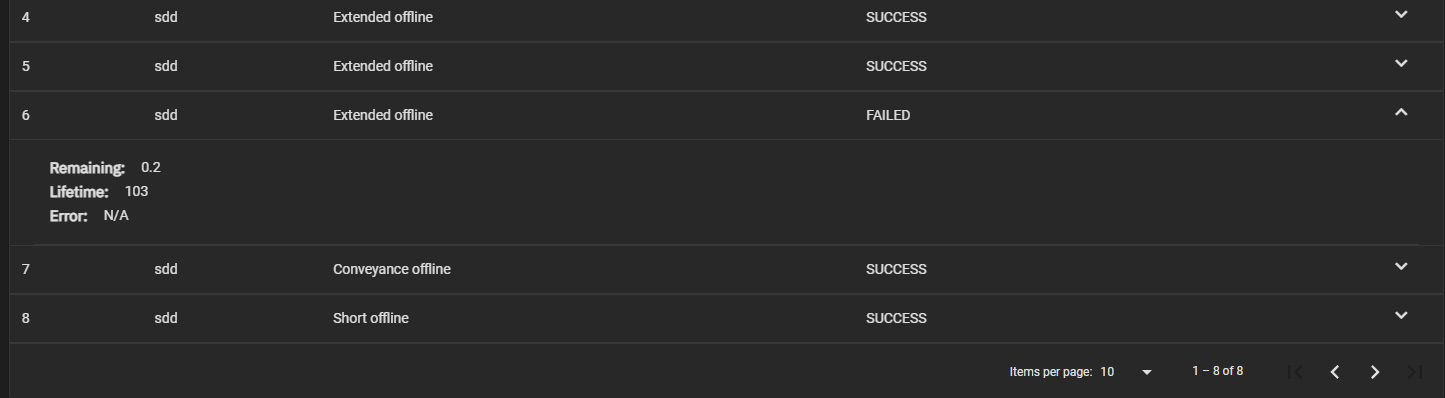The height and width of the screenshot is (398, 1445).
Task: Select the Short offline description cell
Action: pyautogui.click(x=371, y=318)
